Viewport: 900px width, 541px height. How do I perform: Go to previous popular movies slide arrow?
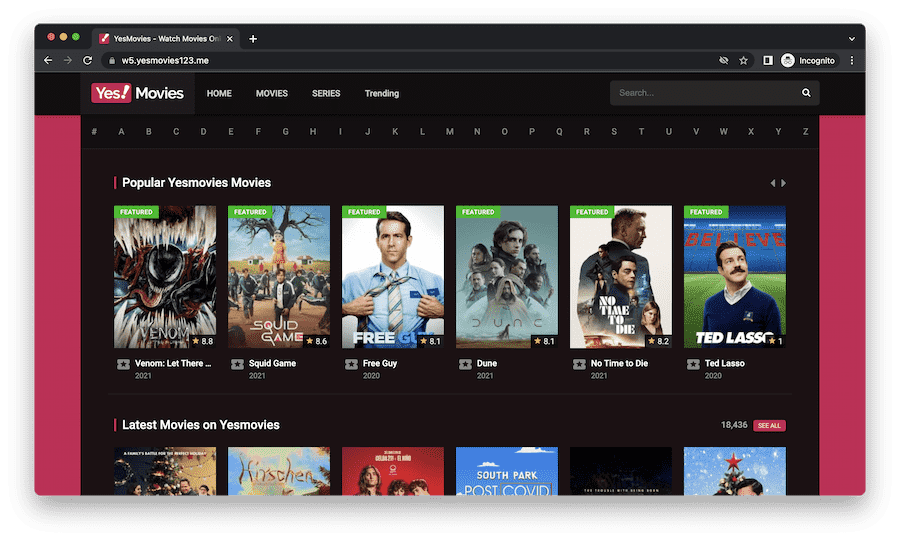pos(773,183)
